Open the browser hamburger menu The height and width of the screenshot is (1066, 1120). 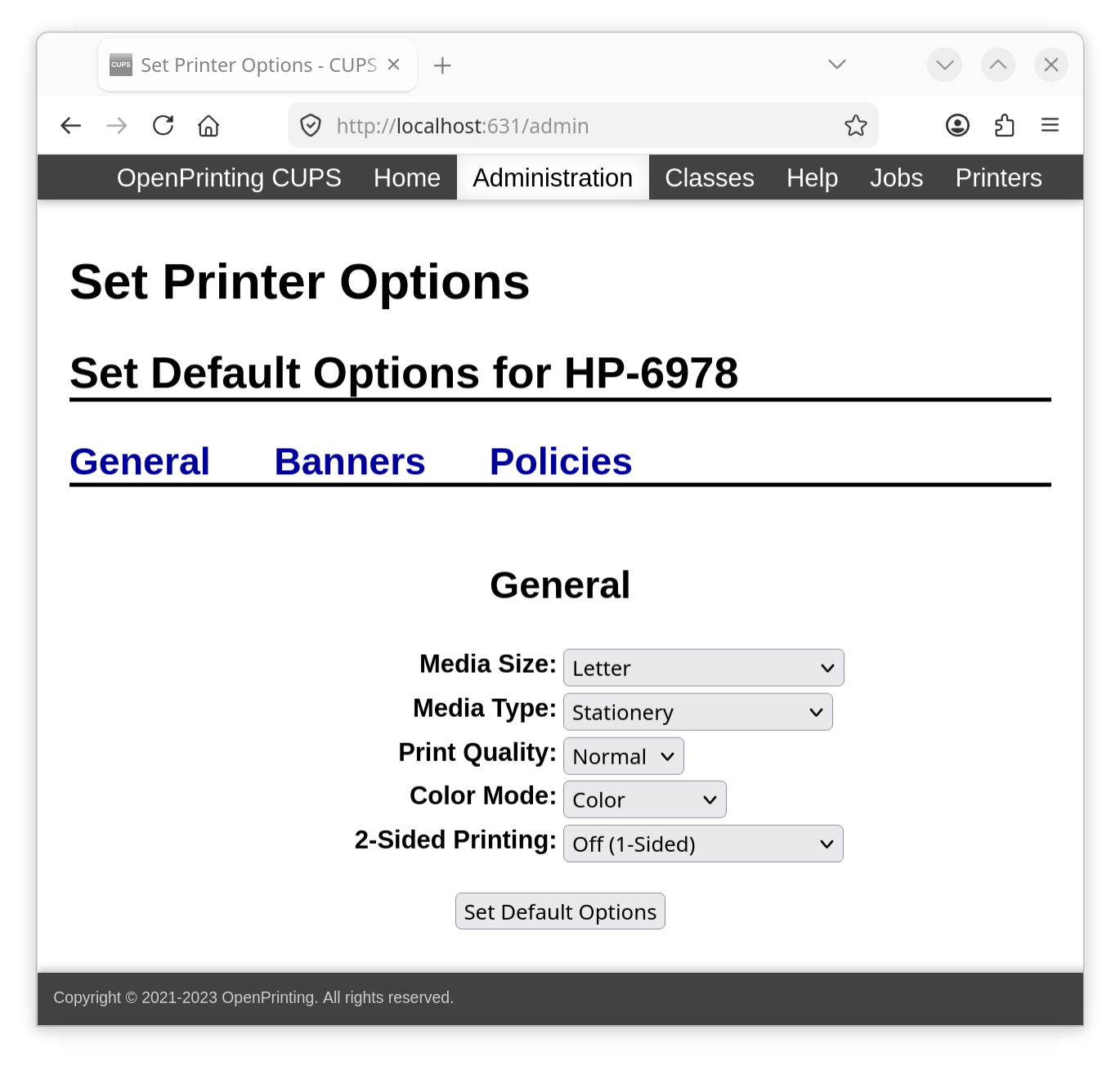[x=1051, y=125]
